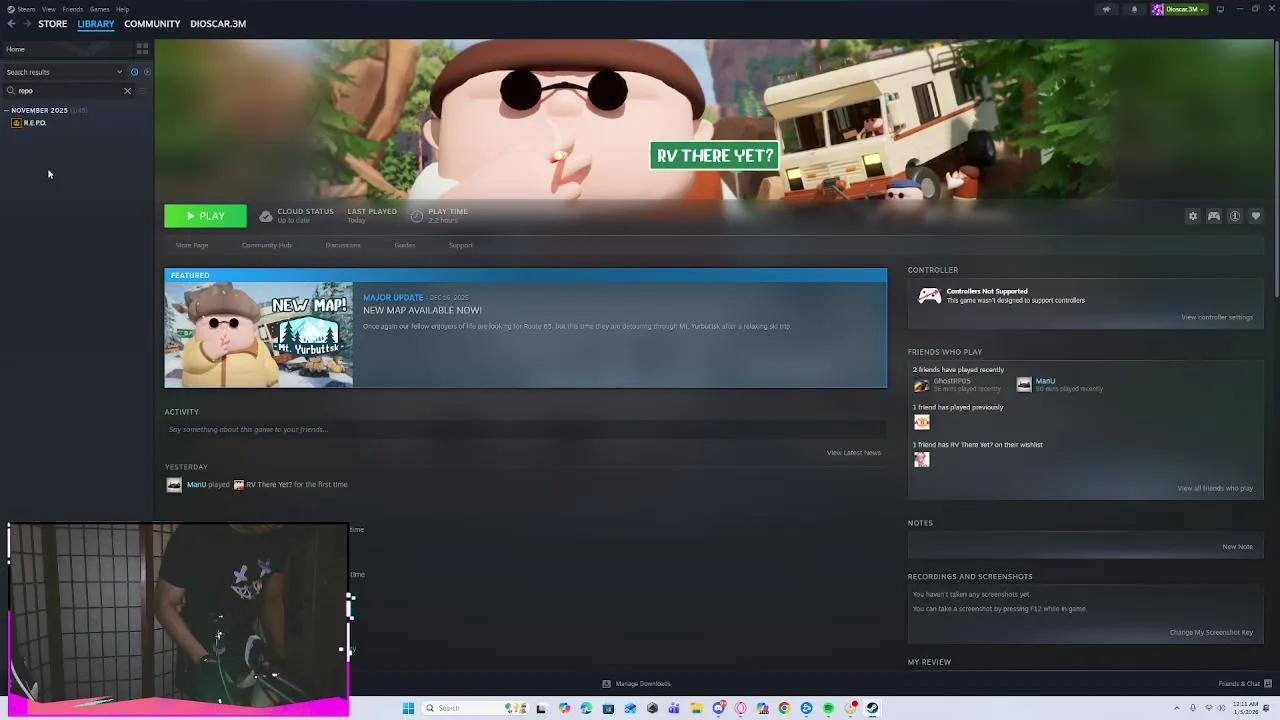Open the Steam taskbar icon
This screenshot has height=720, width=1280.
[x=872, y=708]
